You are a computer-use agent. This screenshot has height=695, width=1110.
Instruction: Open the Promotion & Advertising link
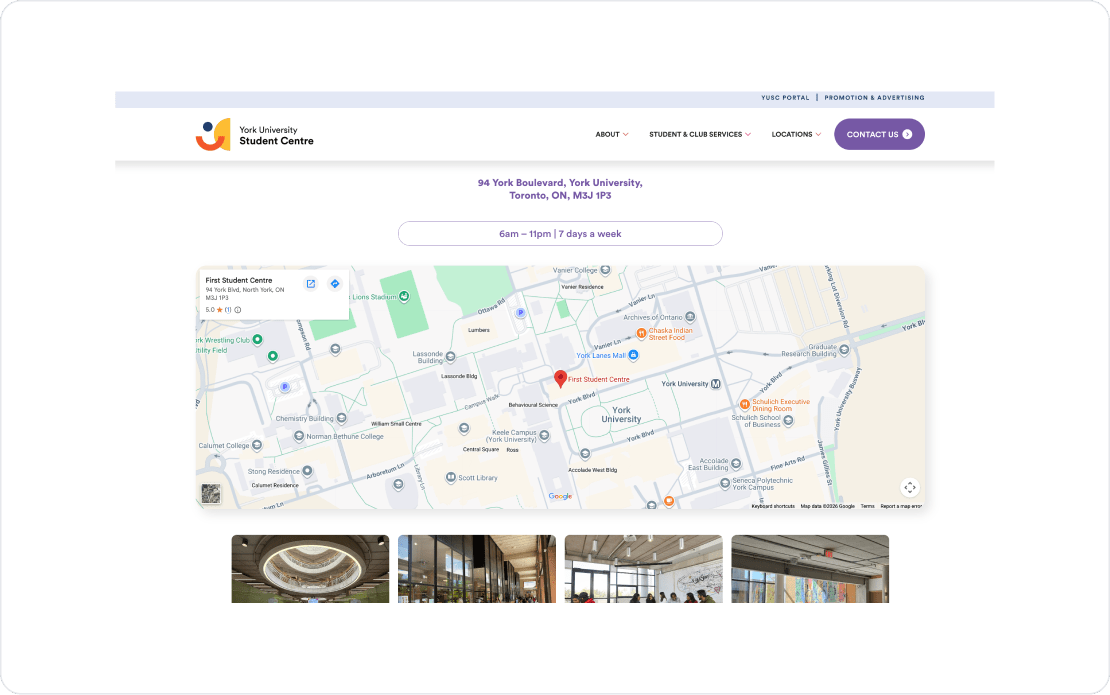click(874, 98)
